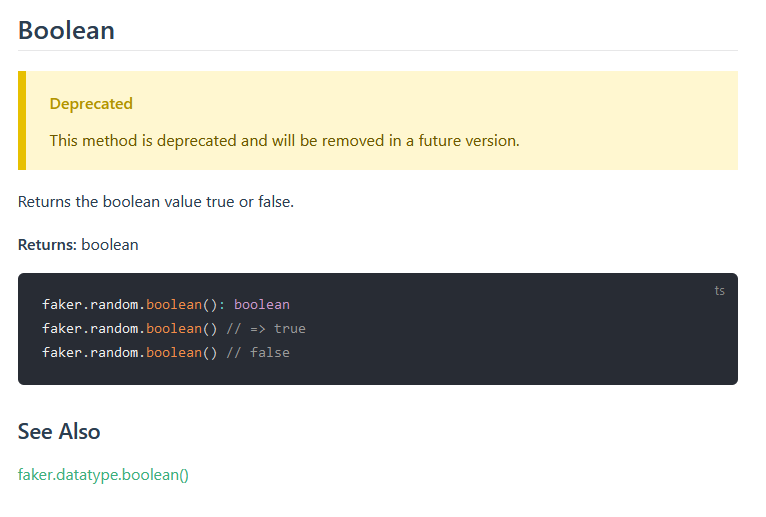This screenshot has height=517, width=766.
Task: Click the See Also heading
Action: [59, 431]
